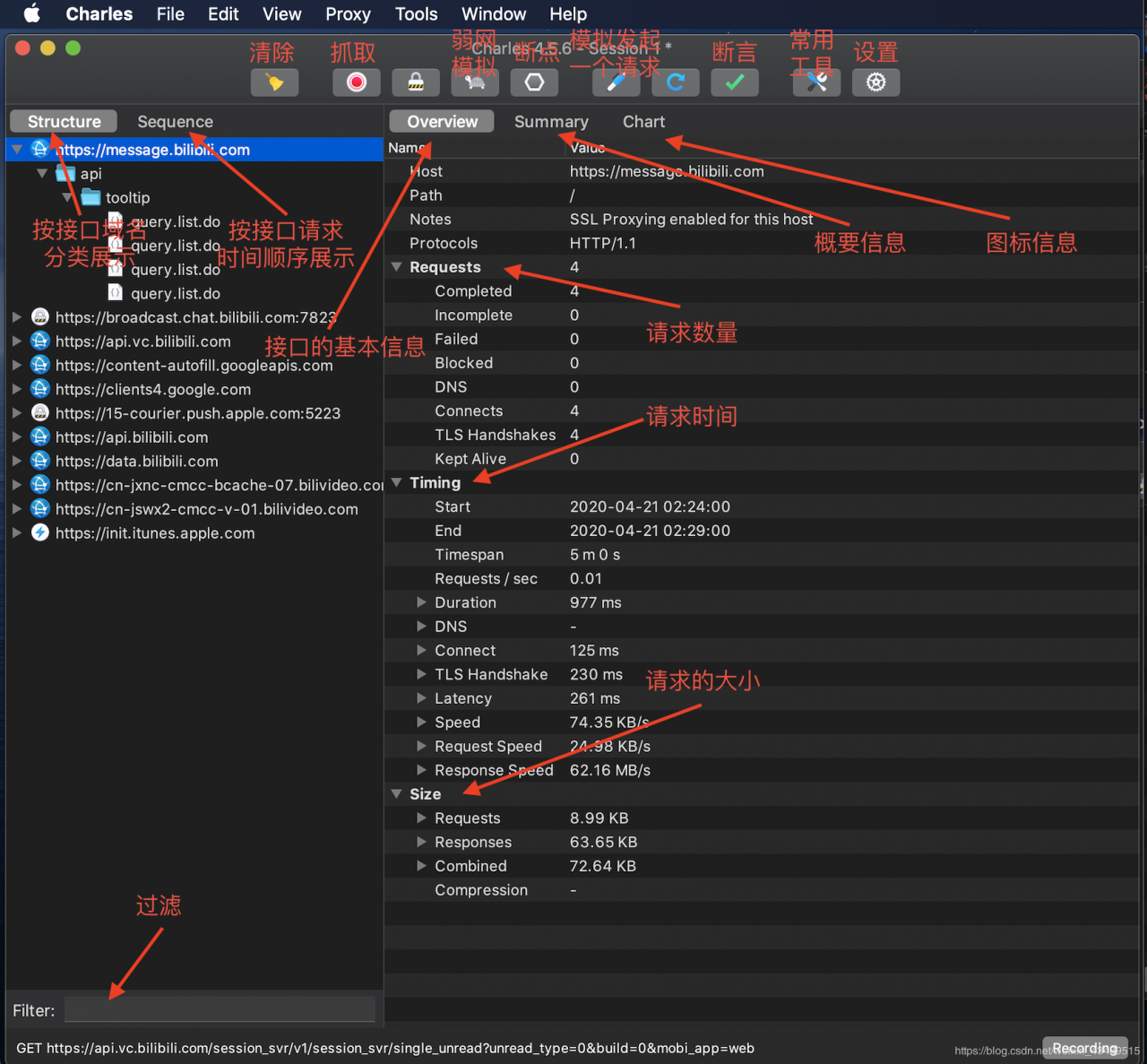The height and width of the screenshot is (1064, 1147).
Task: Click the Recording status button
Action: pos(1084,1048)
